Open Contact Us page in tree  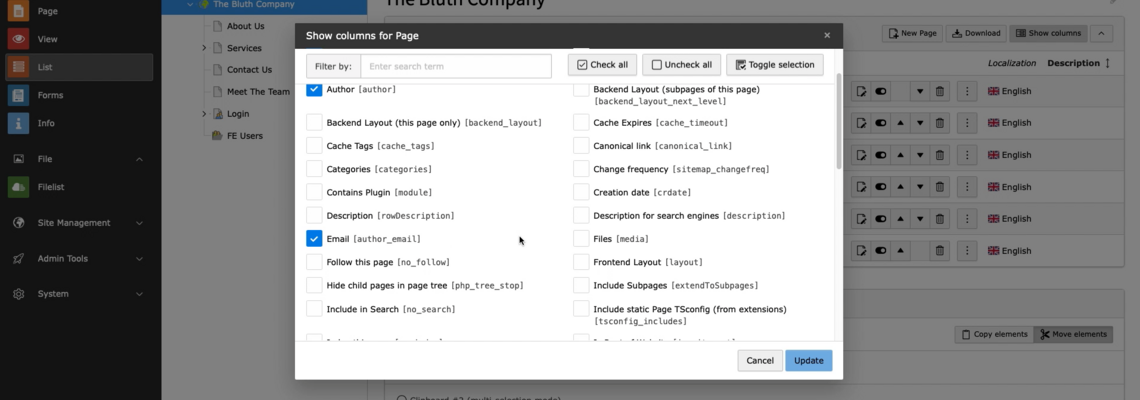[x=249, y=70]
